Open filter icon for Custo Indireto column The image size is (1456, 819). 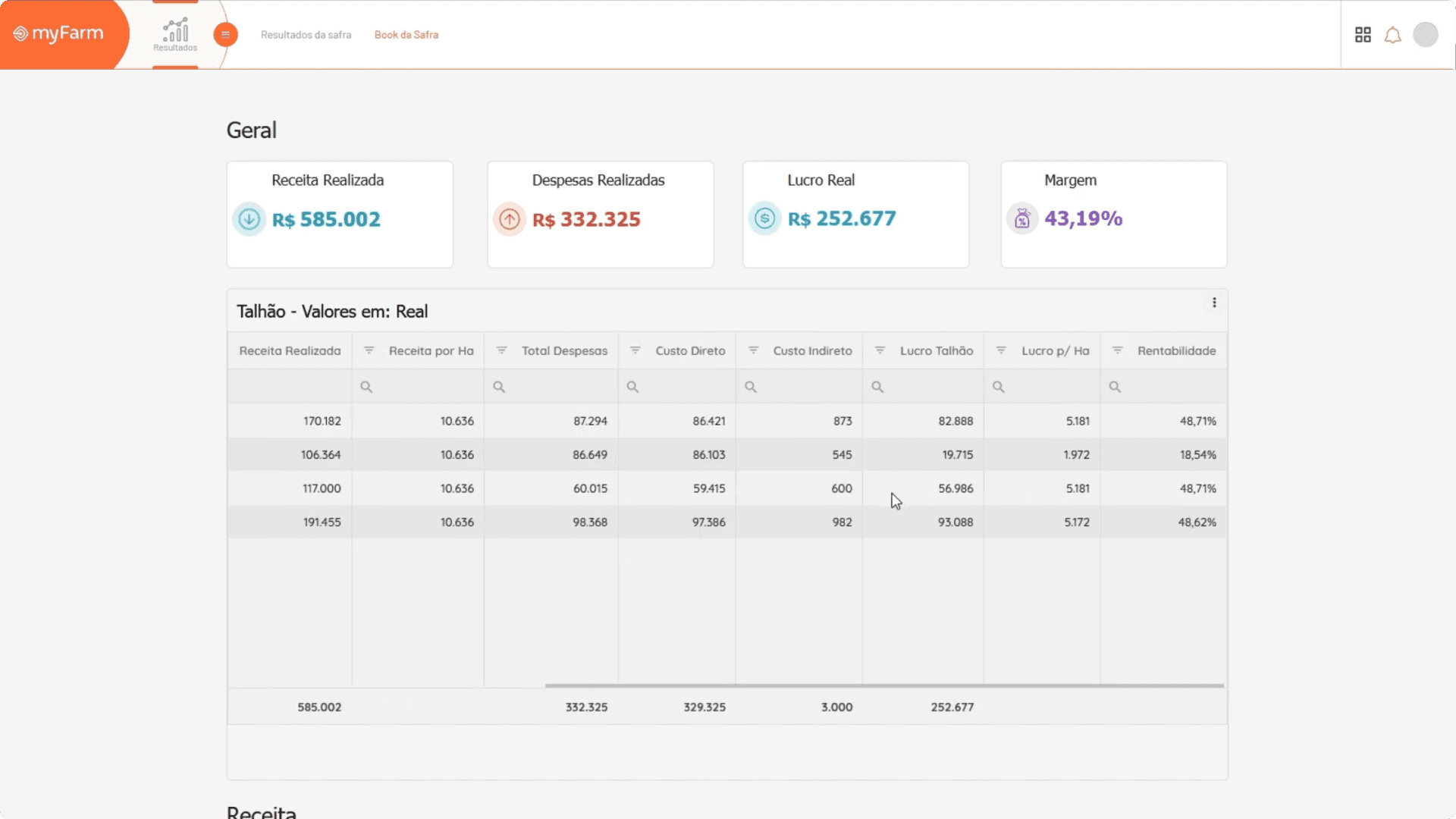[753, 350]
